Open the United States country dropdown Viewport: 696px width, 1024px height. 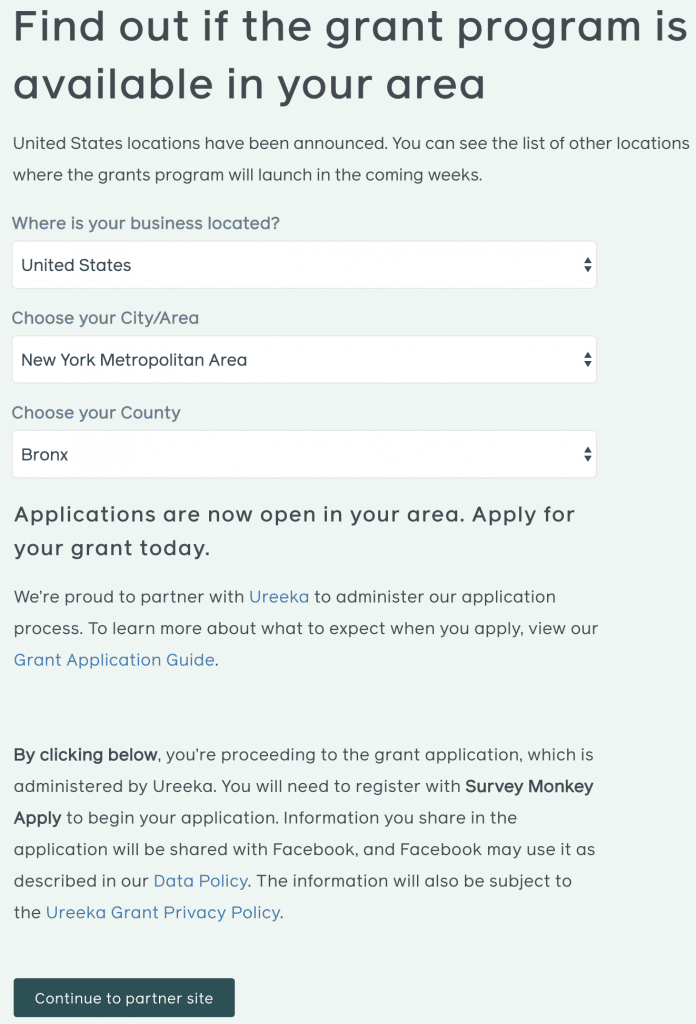pyautogui.click(x=304, y=265)
